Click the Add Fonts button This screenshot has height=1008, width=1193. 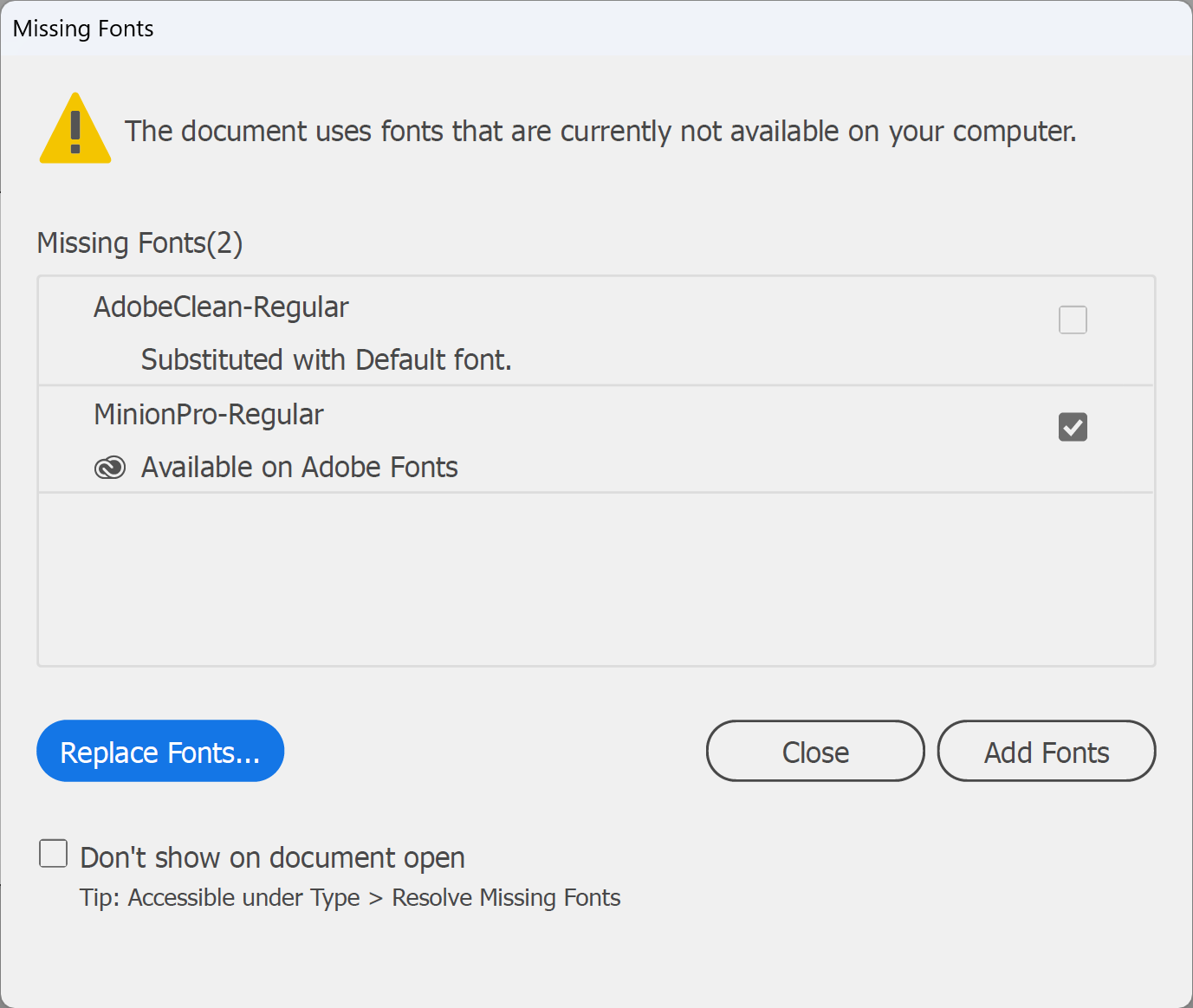pyautogui.click(x=1047, y=751)
